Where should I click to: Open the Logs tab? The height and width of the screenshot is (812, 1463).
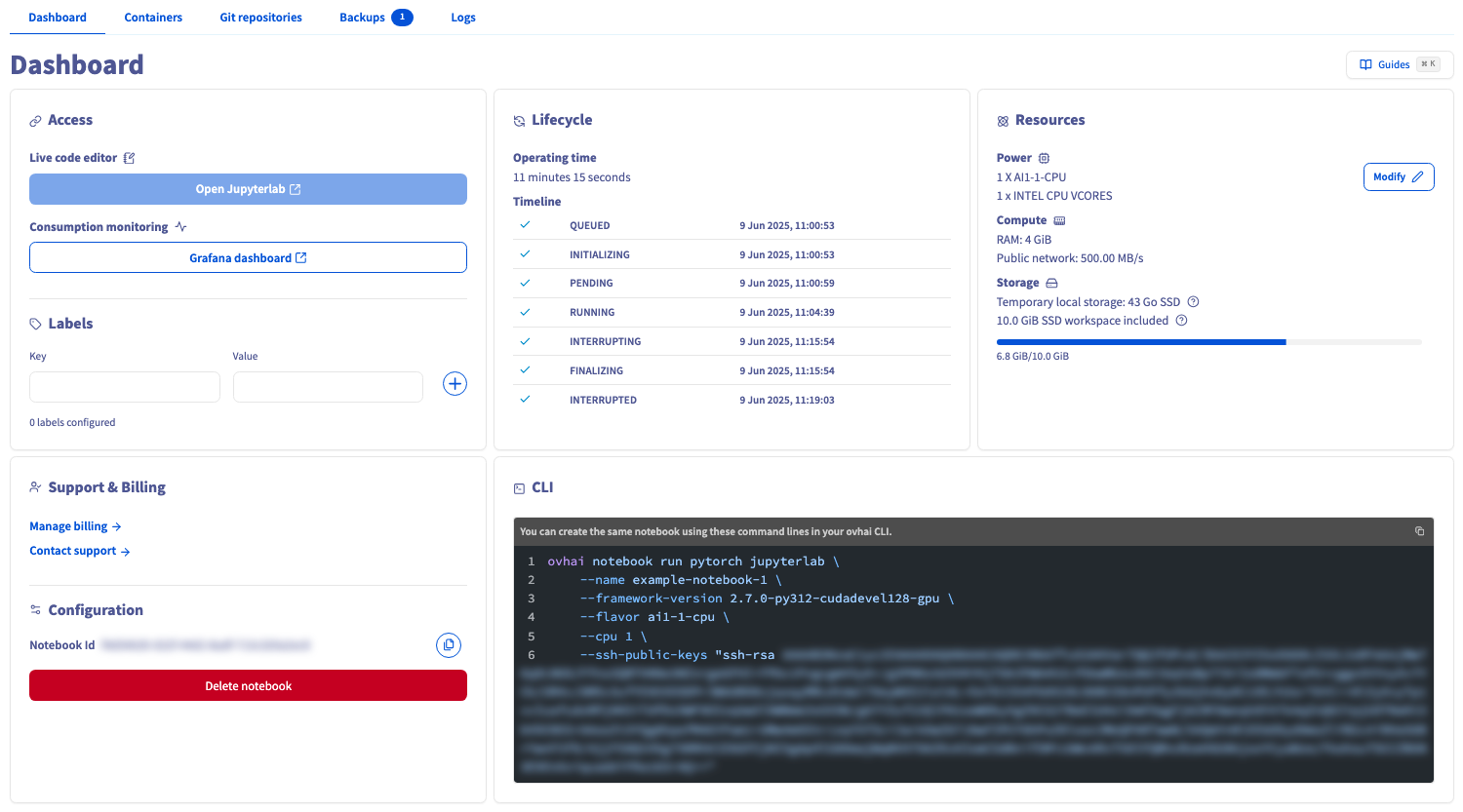(463, 18)
